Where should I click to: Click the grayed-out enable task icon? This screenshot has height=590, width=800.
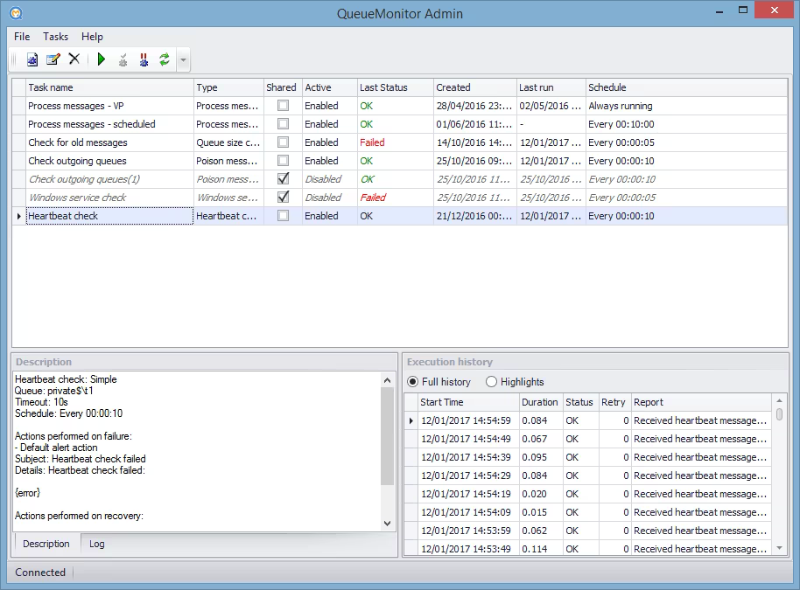[x=122, y=60]
